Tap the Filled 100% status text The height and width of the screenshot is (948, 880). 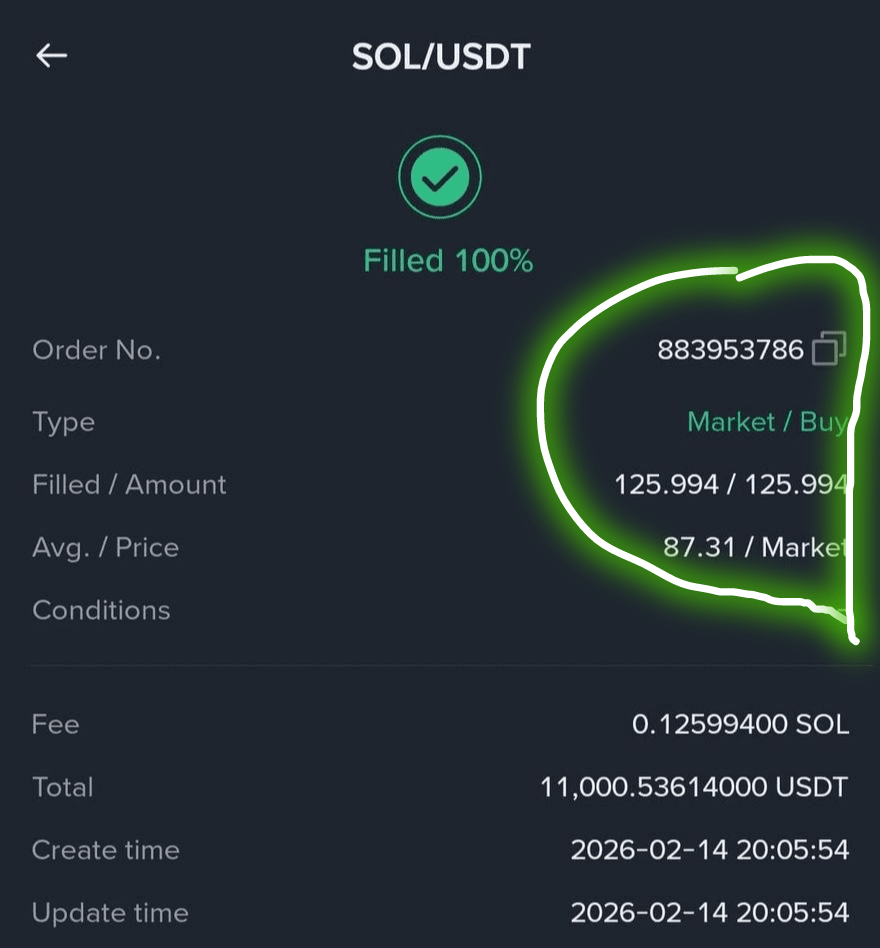tap(448, 261)
